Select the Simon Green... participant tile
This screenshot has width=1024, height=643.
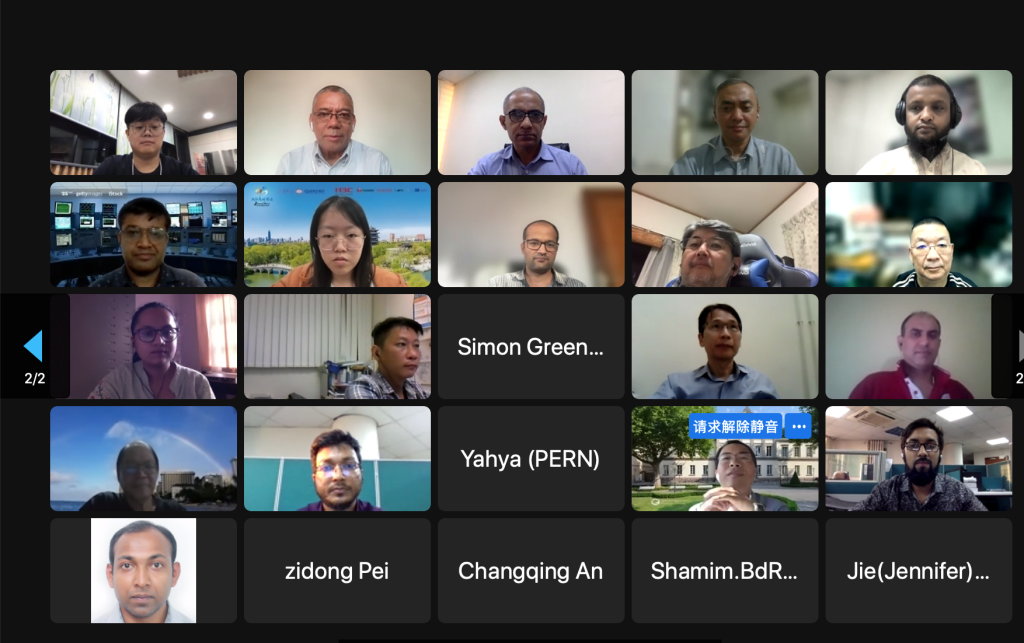531,347
